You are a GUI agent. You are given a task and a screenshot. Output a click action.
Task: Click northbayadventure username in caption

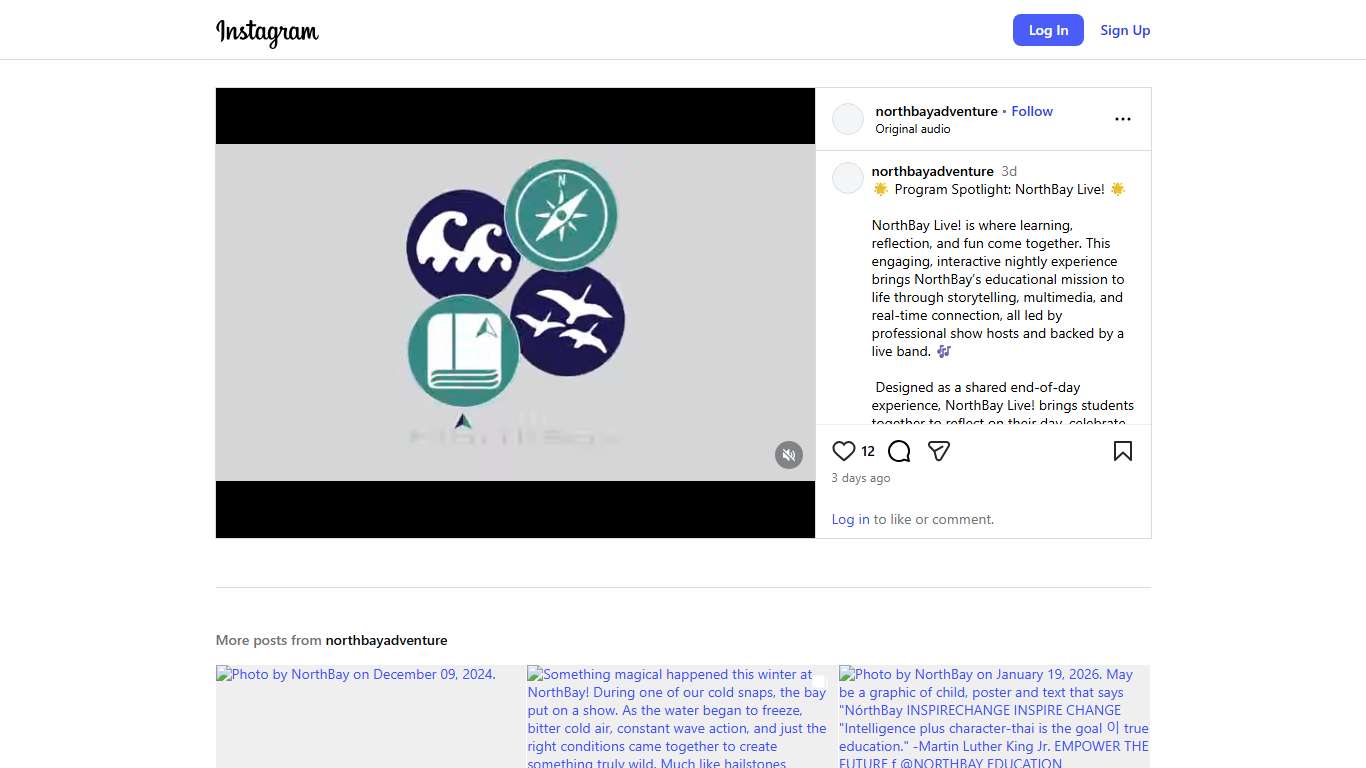click(932, 171)
